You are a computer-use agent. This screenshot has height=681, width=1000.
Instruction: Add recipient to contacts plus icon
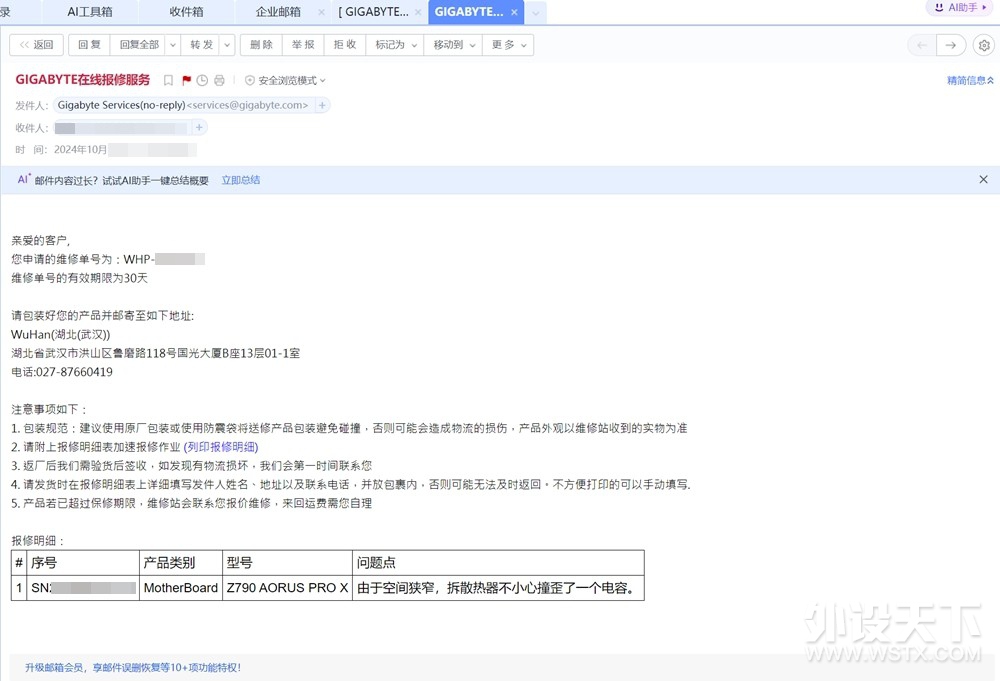(199, 128)
